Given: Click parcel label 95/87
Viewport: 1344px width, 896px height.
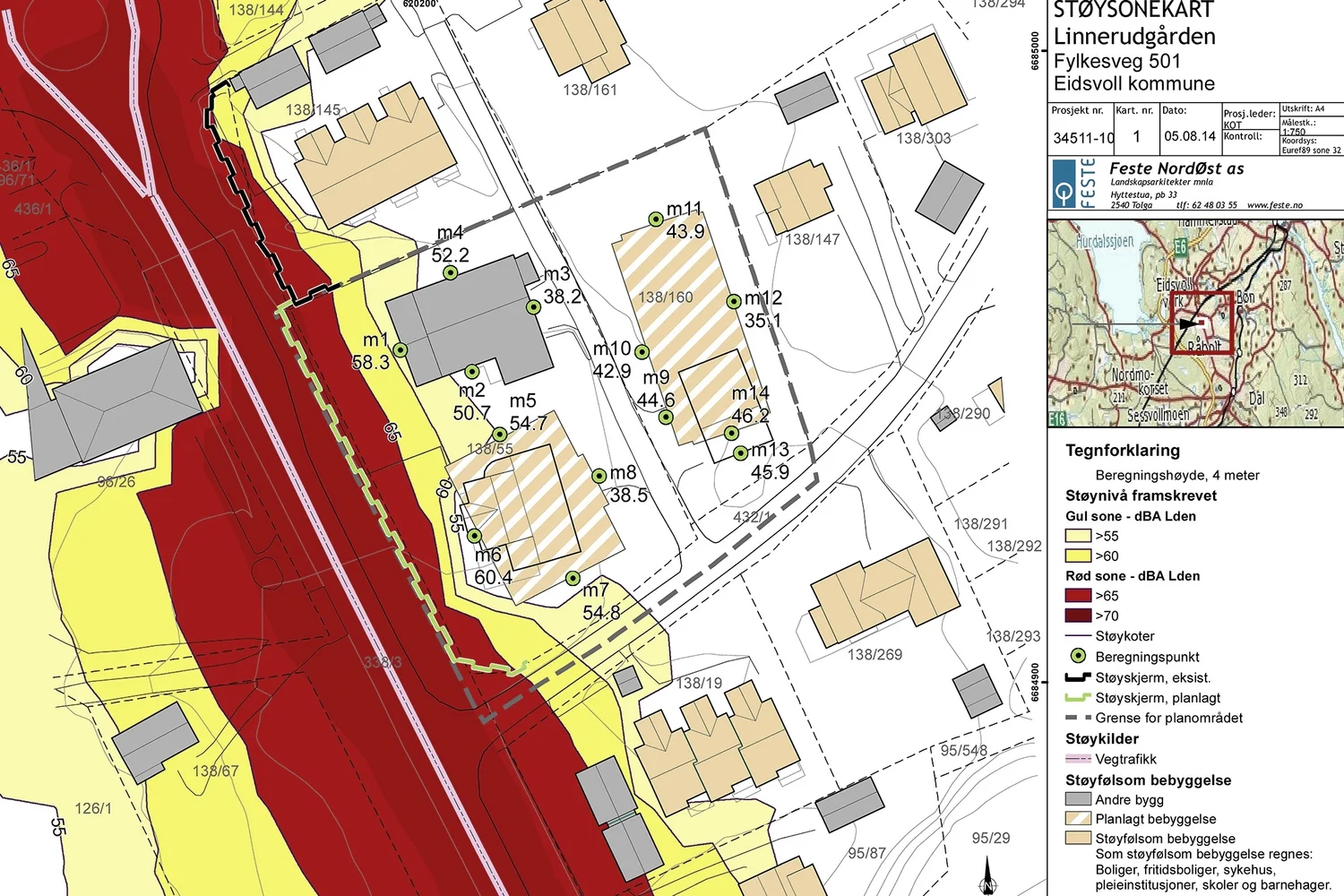Looking at the screenshot, I should pos(867,853).
